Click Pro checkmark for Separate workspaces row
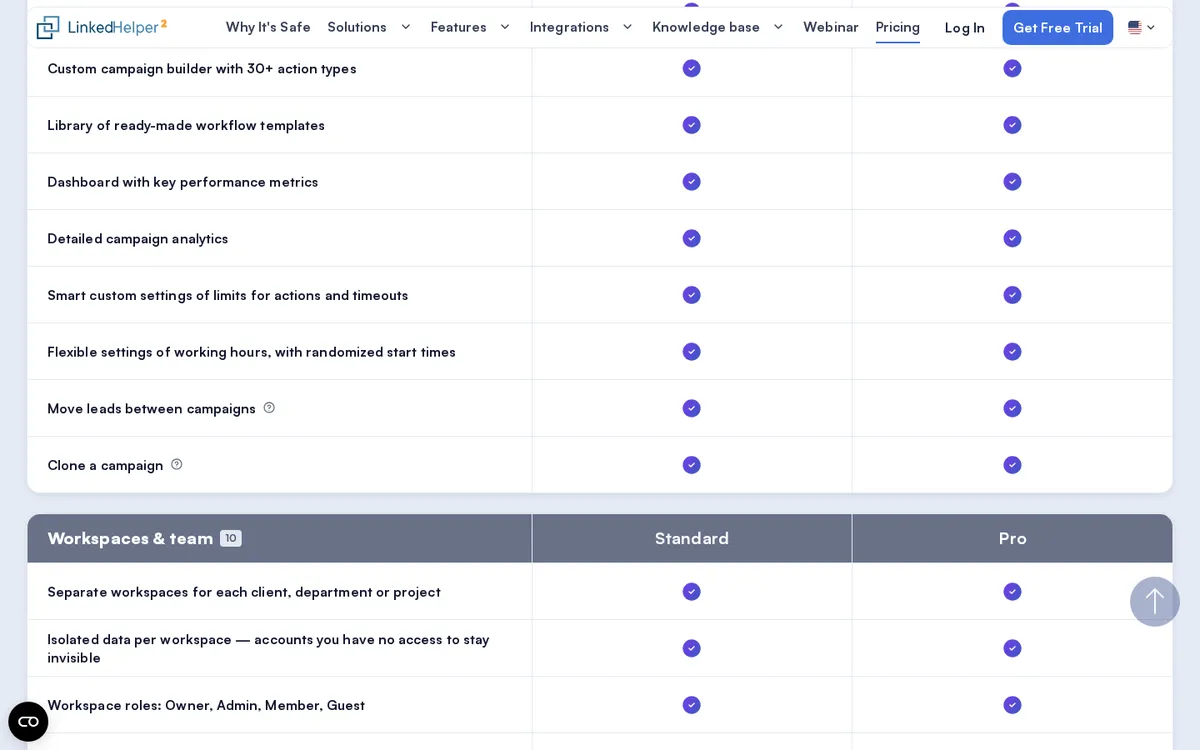 (x=1012, y=592)
